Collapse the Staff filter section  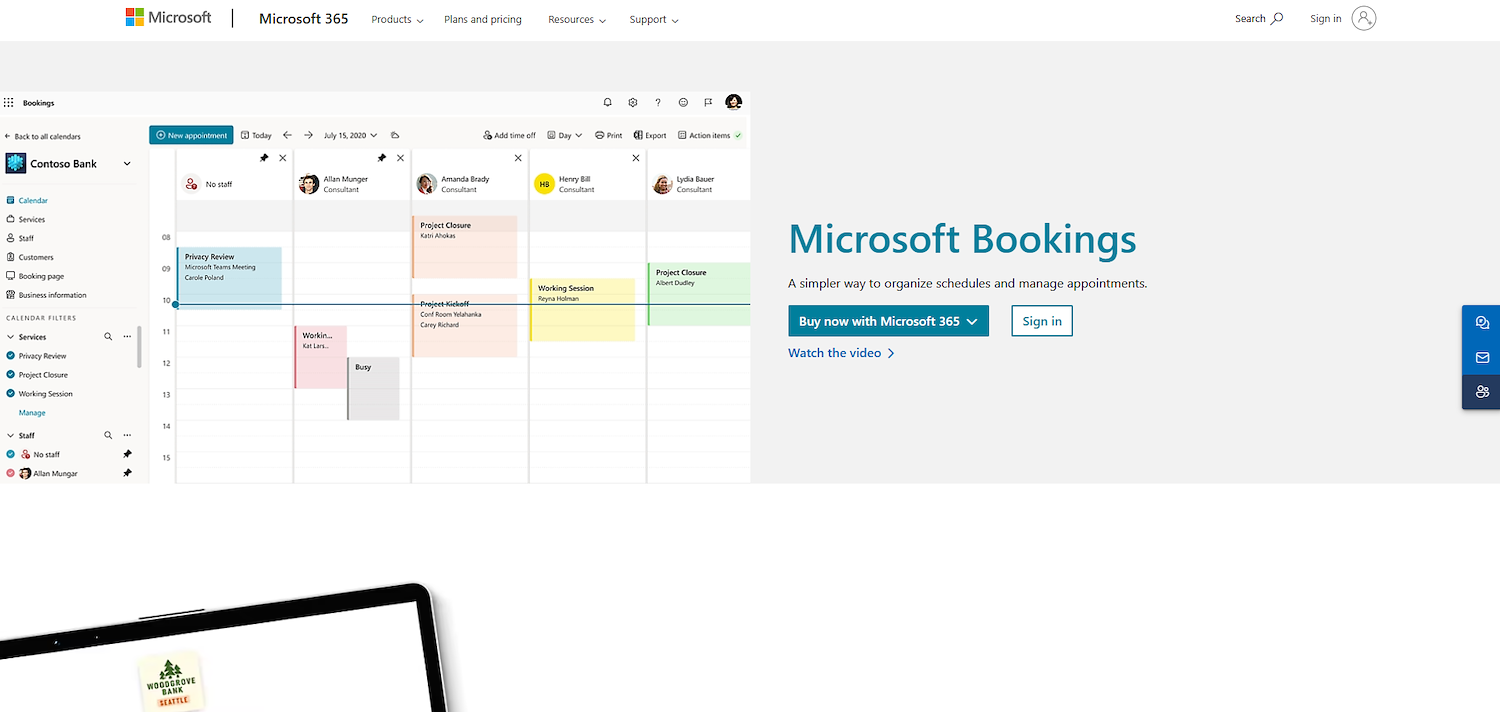(10, 436)
